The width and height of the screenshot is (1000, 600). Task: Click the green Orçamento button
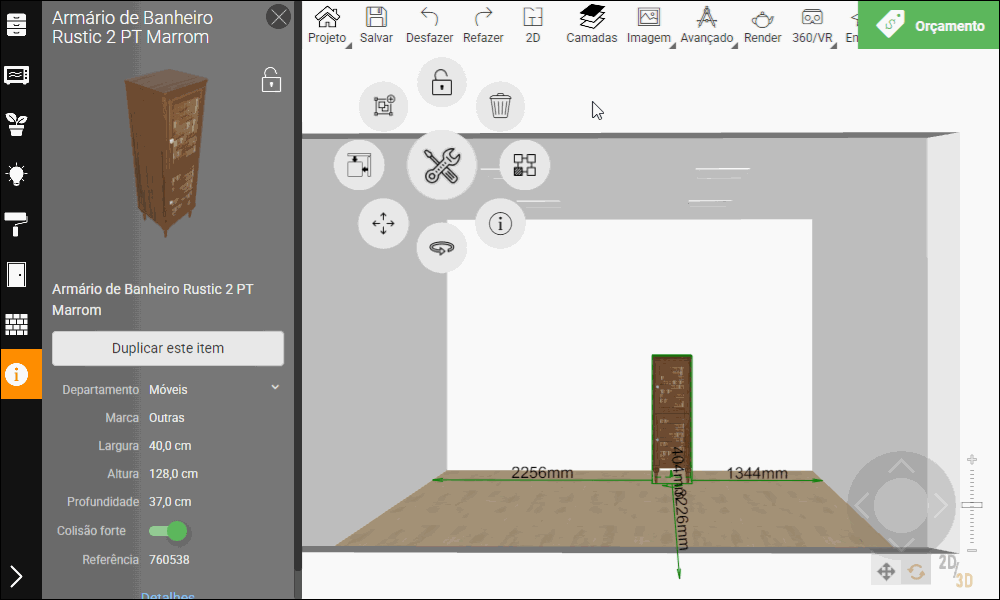pyautogui.click(x=929, y=25)
